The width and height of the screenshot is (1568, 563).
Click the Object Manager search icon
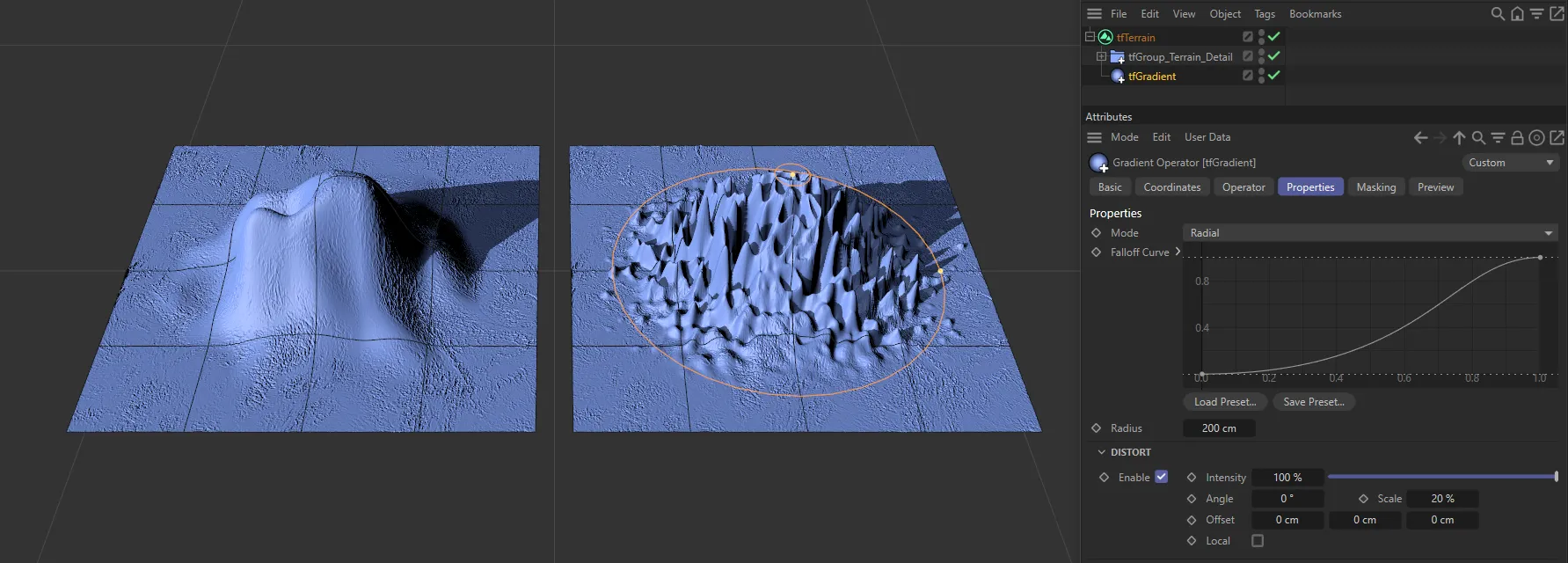(1498, 14)
